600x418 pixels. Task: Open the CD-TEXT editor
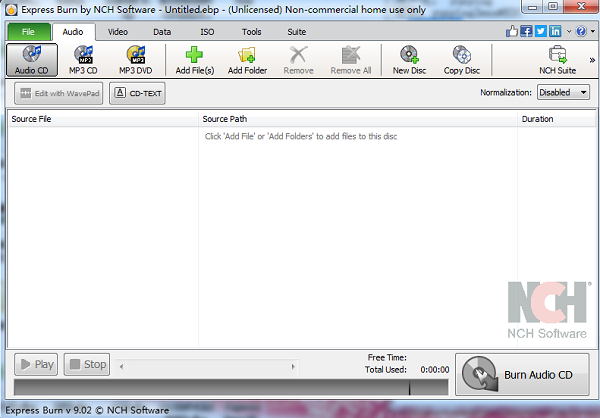[137, 93]
